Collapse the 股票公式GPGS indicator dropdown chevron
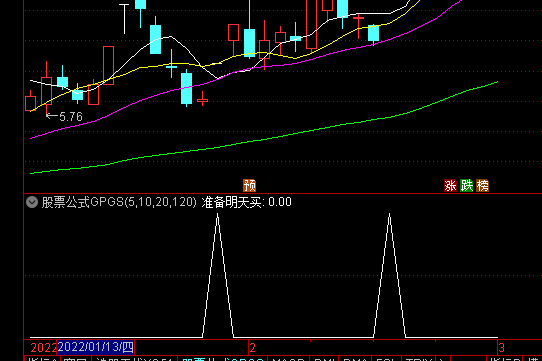 [x=32, y=202]
